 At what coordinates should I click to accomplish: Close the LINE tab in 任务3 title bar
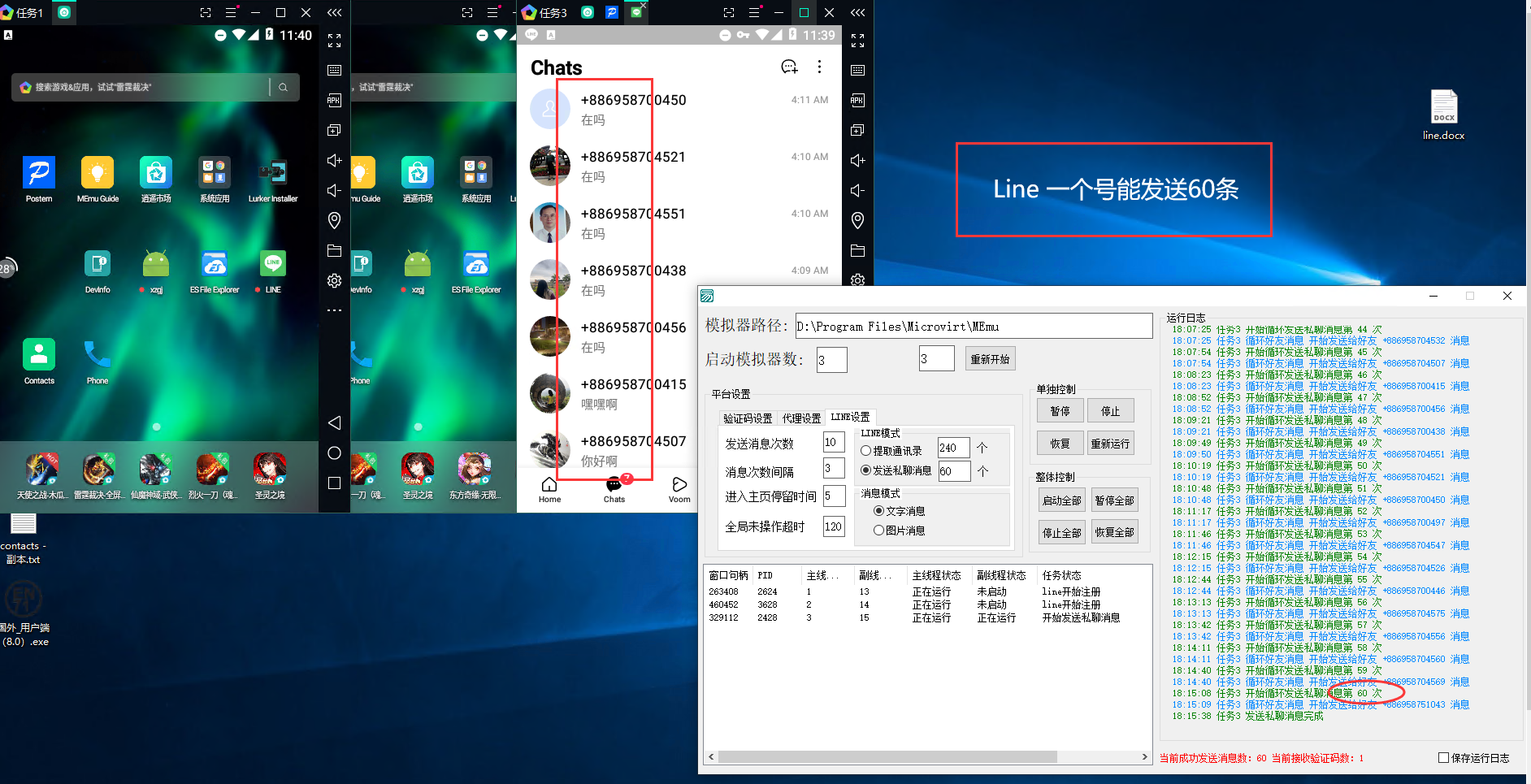click(643, 5)
